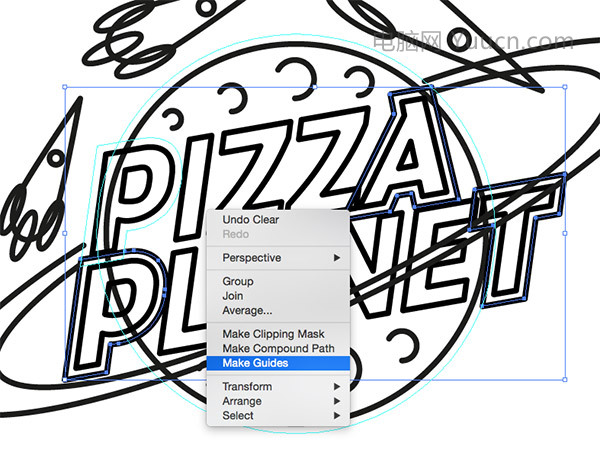Expand the Transform submenu
The width and height of the screenshot is (600, 475).
click(278, 387)
